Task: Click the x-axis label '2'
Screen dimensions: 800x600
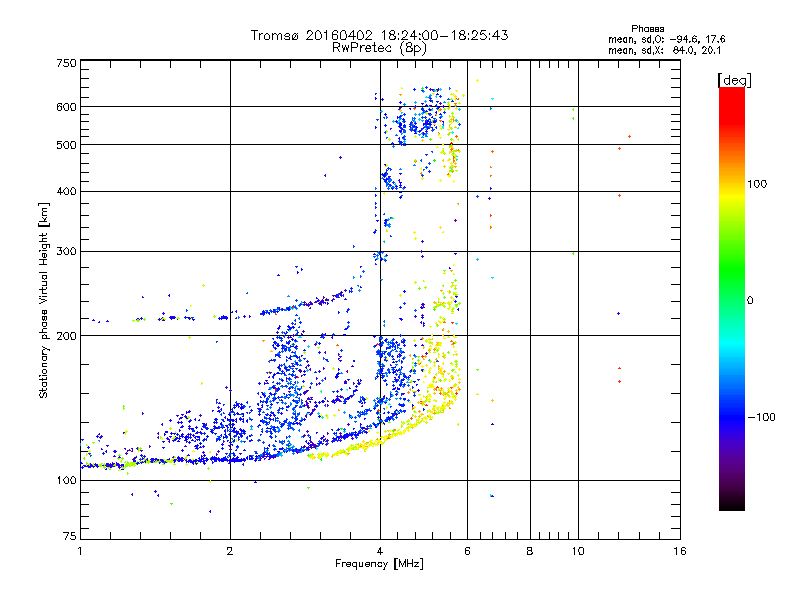Action: [x=230, y=551]
